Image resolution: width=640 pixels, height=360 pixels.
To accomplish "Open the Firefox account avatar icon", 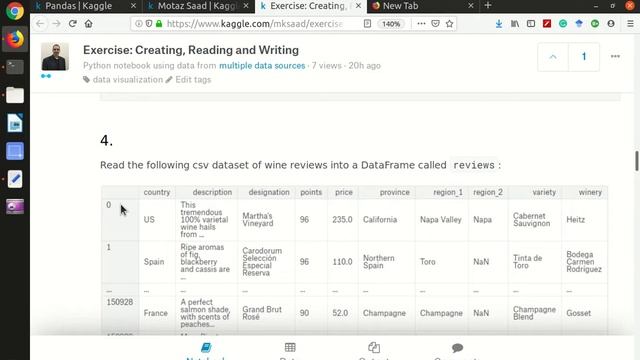I will pos(611,24).
